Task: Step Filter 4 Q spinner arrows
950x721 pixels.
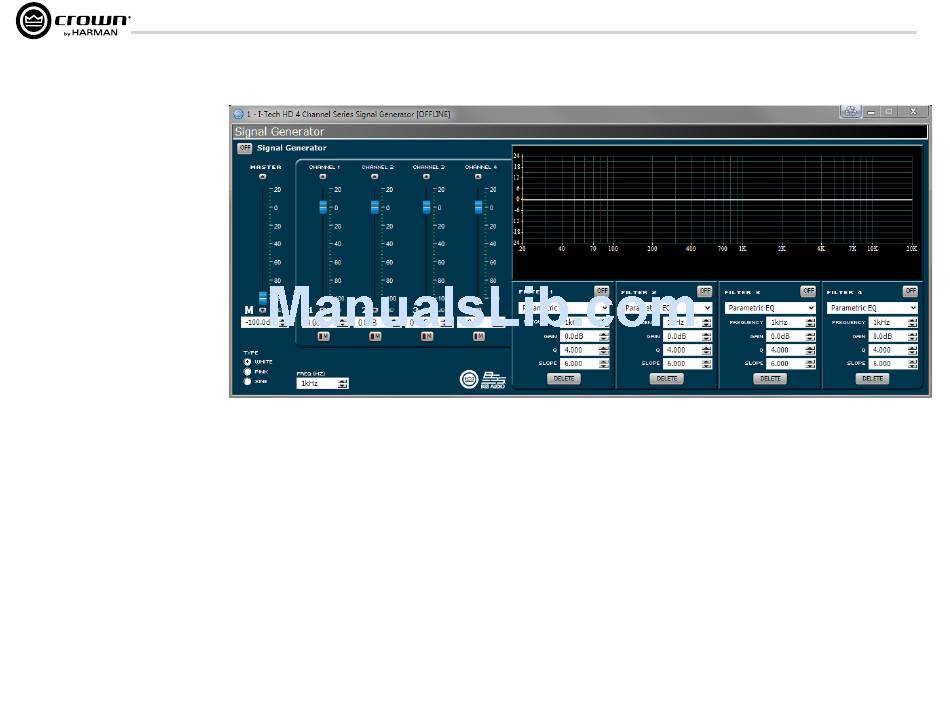Action: click(x=913, y=350)
